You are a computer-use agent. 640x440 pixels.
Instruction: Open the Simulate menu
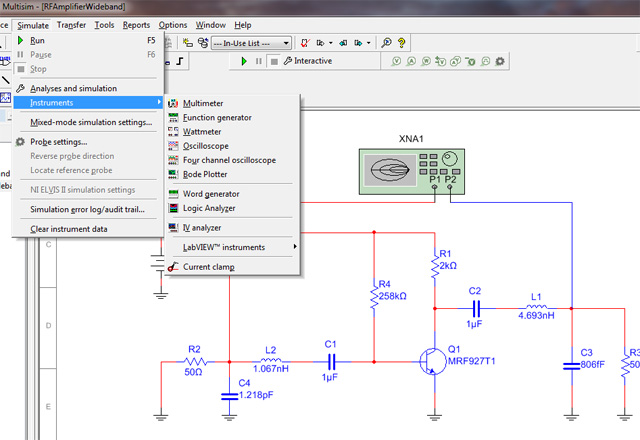coord(33,25)
